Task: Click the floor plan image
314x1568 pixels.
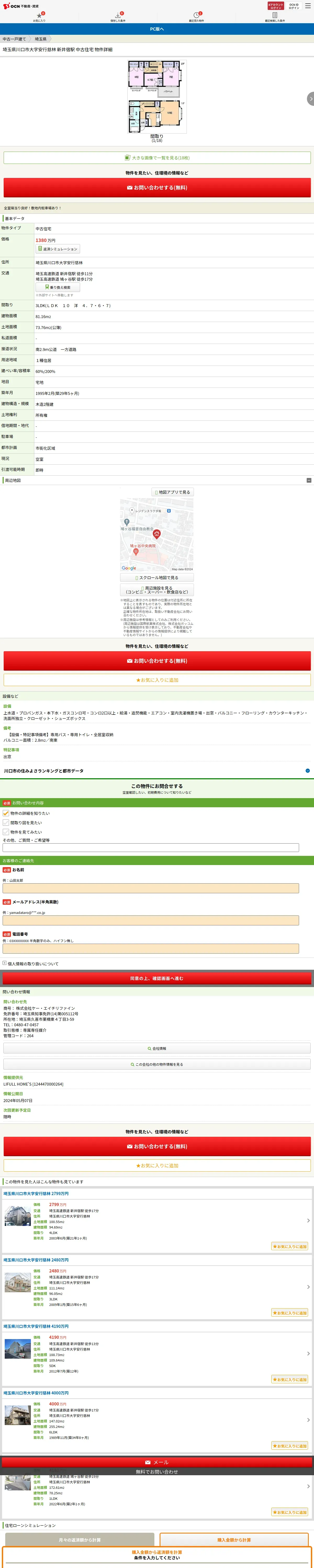Action: coord(157,97)
